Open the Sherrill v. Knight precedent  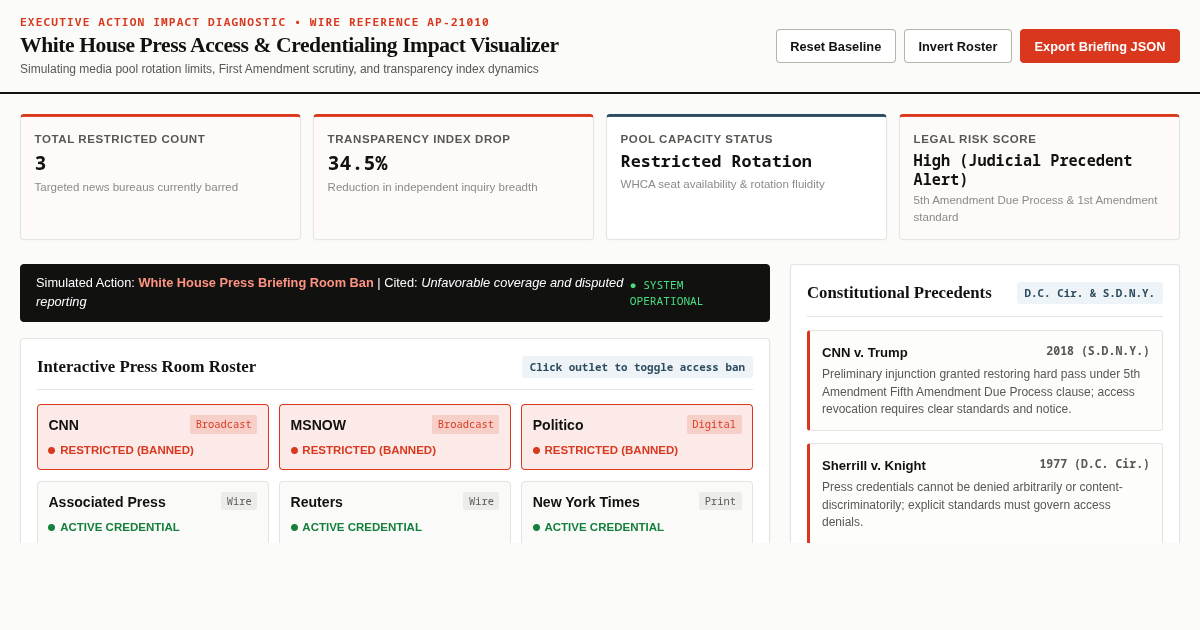pos(985,494)
